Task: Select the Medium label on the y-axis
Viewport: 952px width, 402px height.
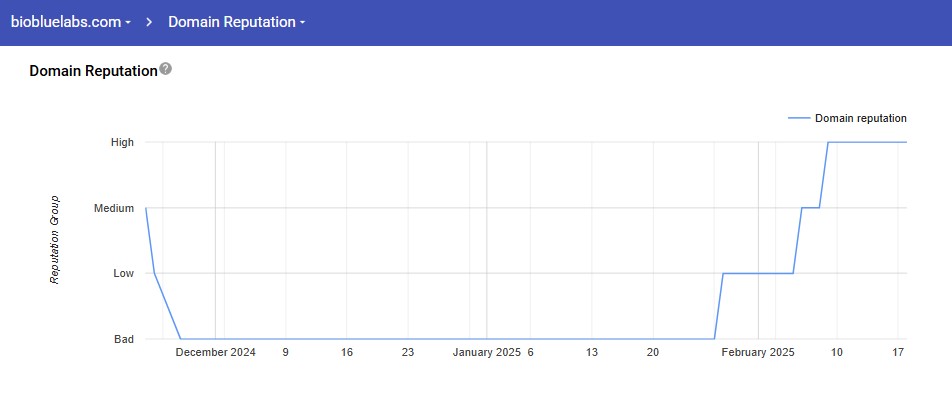Action: pyautogui.click(x=114, y=208)
